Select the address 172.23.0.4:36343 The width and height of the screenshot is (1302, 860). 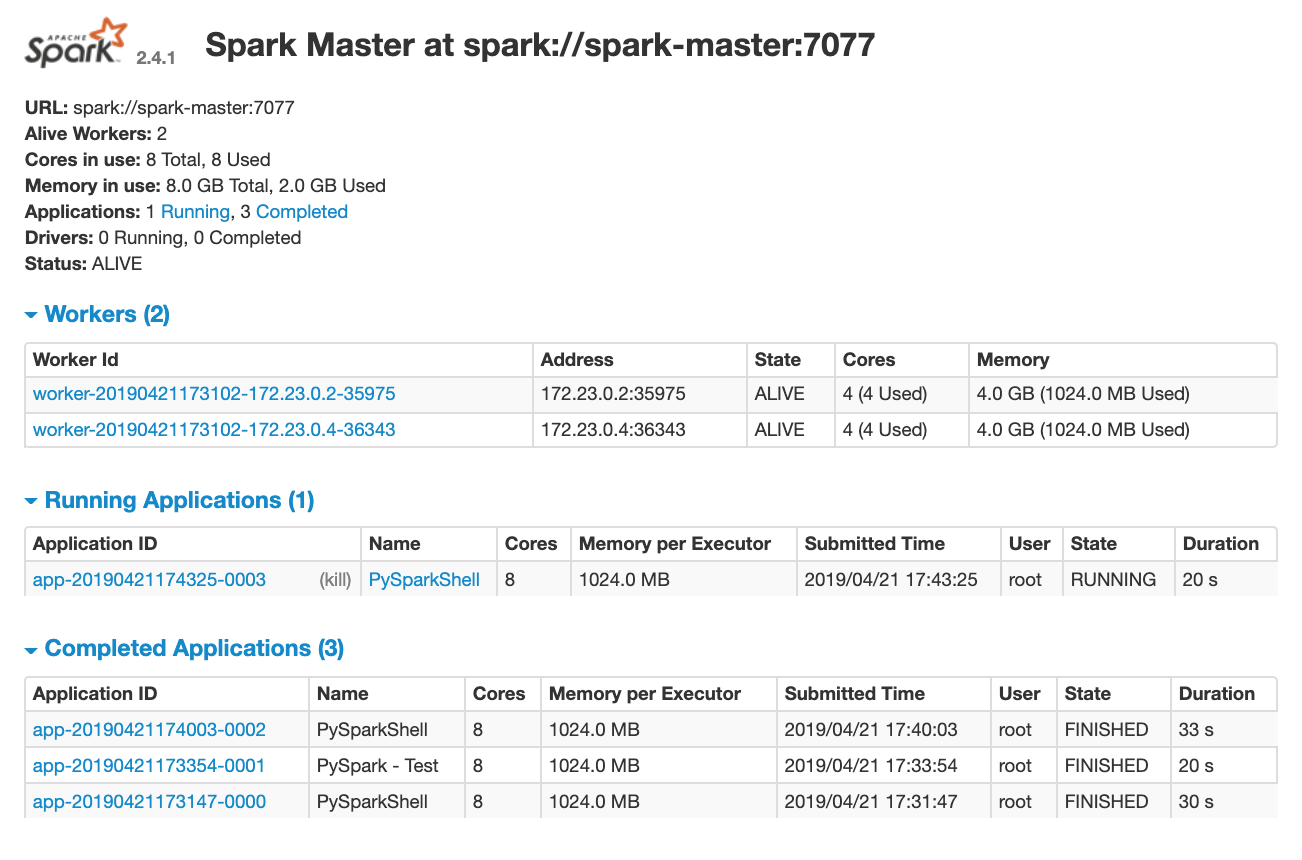point(613,430)
